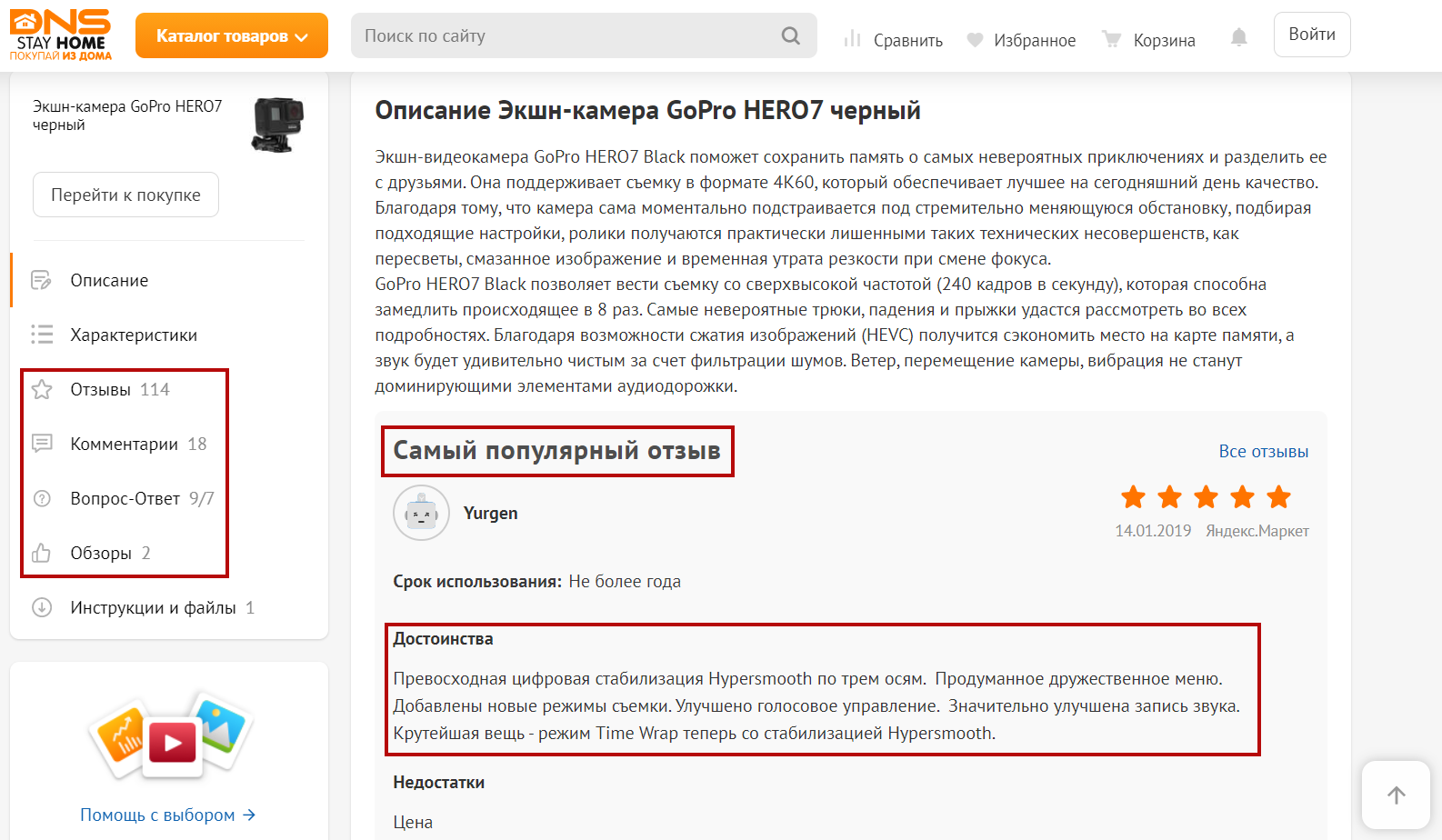Image resolution: width=1442 pixels, height=840 pixels.
Task: Open the Комментарии 18 section
Action: [138, 444]
